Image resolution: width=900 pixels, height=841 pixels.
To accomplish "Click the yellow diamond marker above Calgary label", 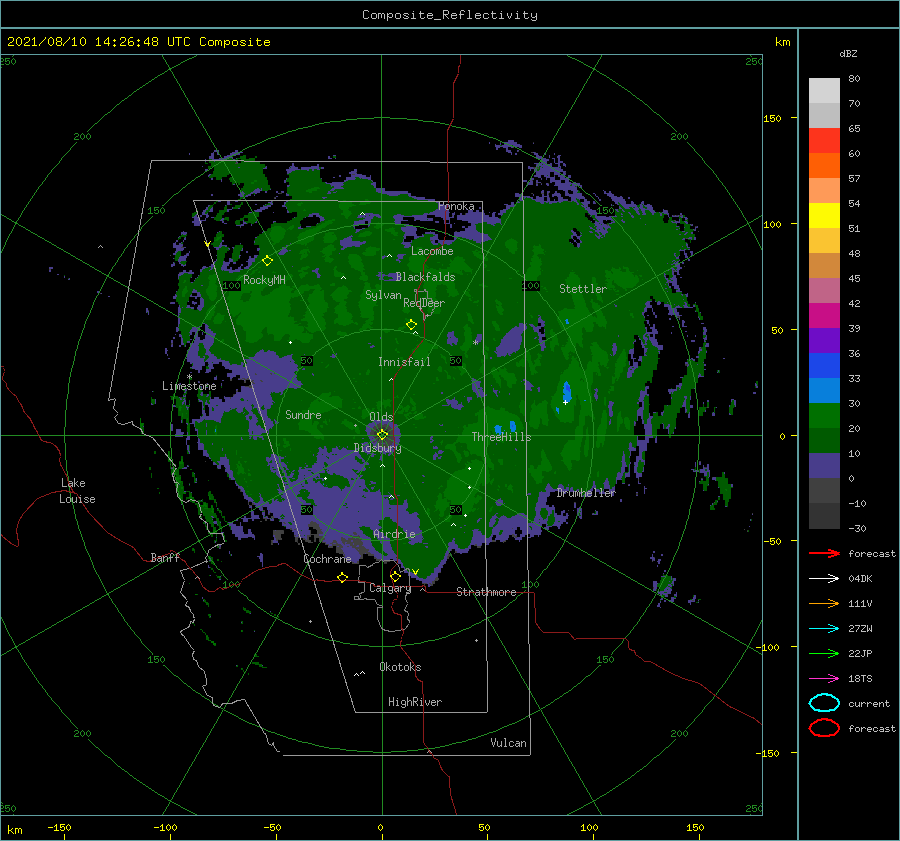I will click(x=395, y=576).
